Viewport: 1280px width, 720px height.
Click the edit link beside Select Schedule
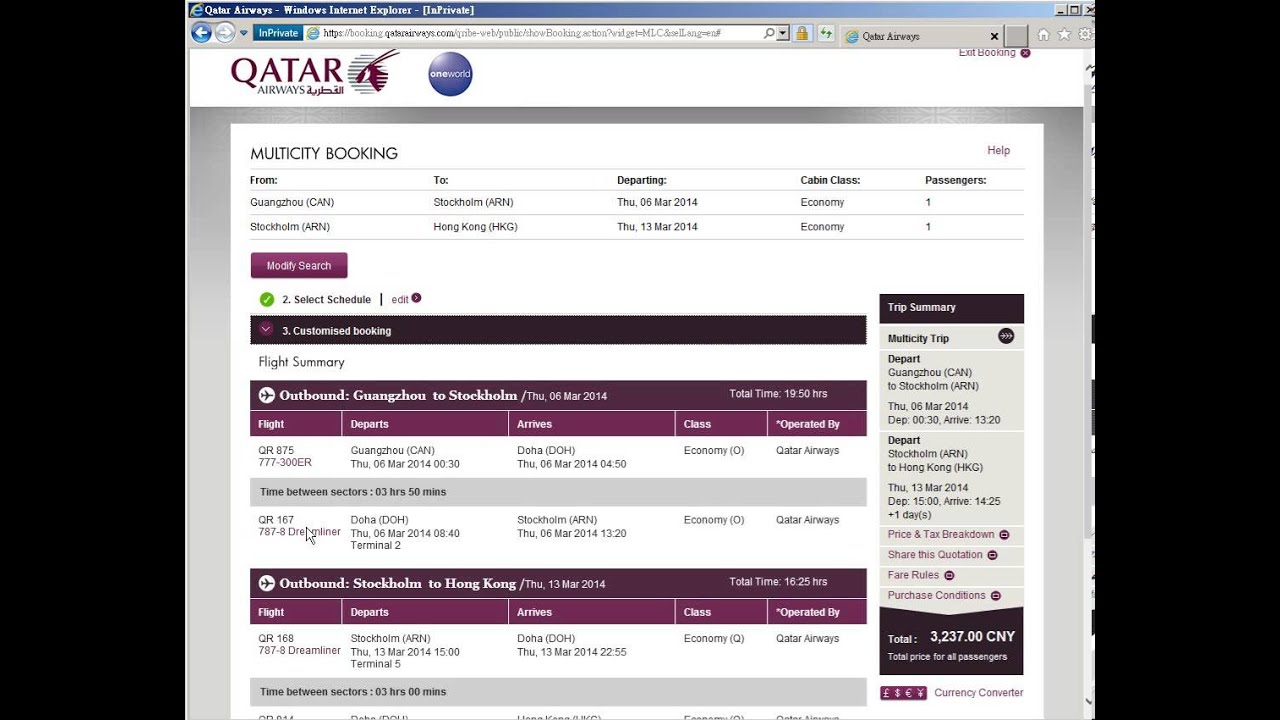click(x=400, y=299)
